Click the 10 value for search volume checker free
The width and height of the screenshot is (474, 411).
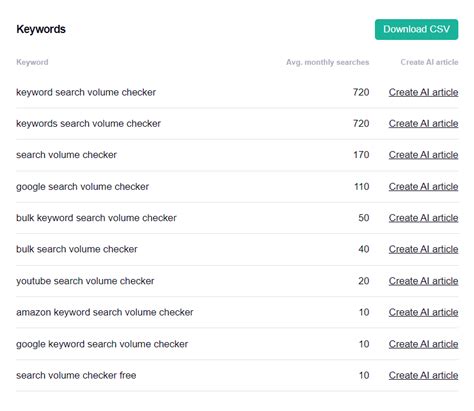point(364,375)
